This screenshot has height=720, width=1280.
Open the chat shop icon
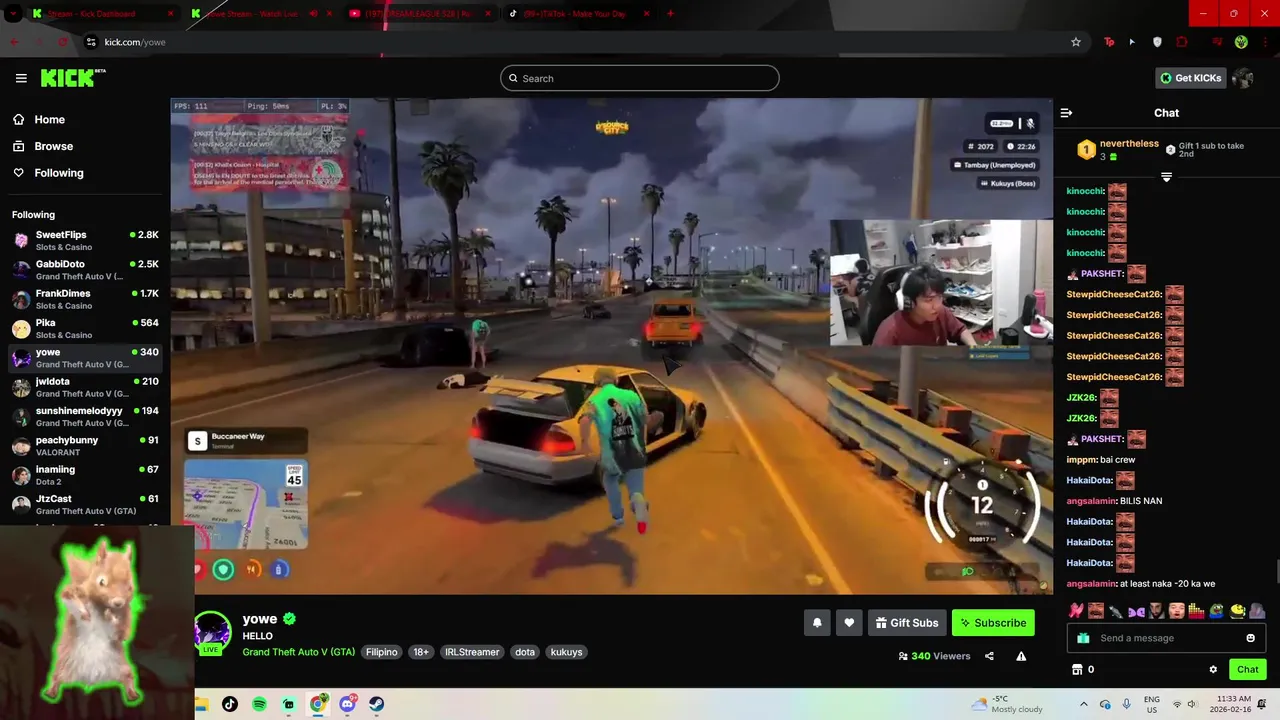(x=1077, y=669)
